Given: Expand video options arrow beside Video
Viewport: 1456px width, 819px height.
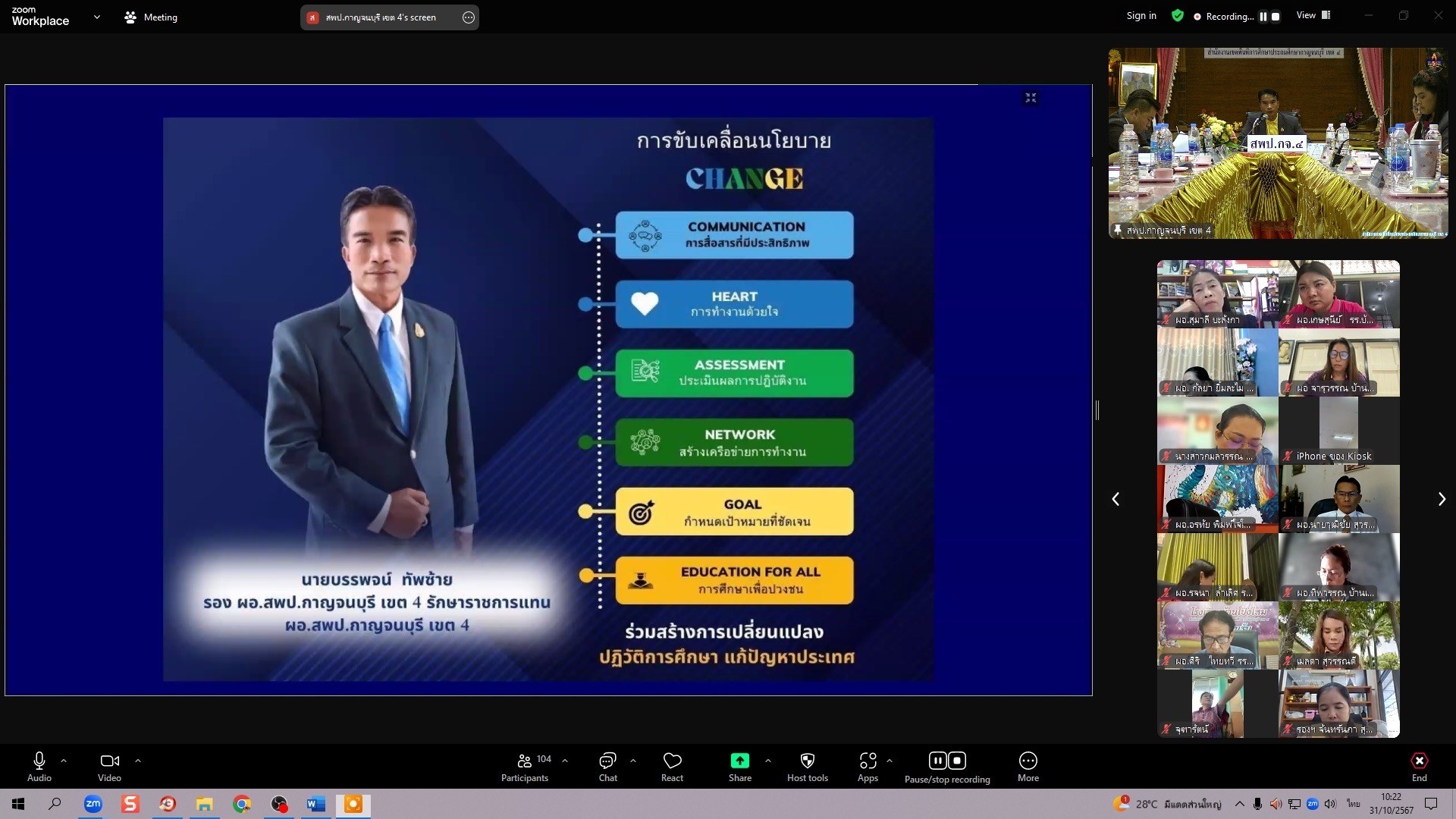Looking at the screenshot, I should 138,760.
